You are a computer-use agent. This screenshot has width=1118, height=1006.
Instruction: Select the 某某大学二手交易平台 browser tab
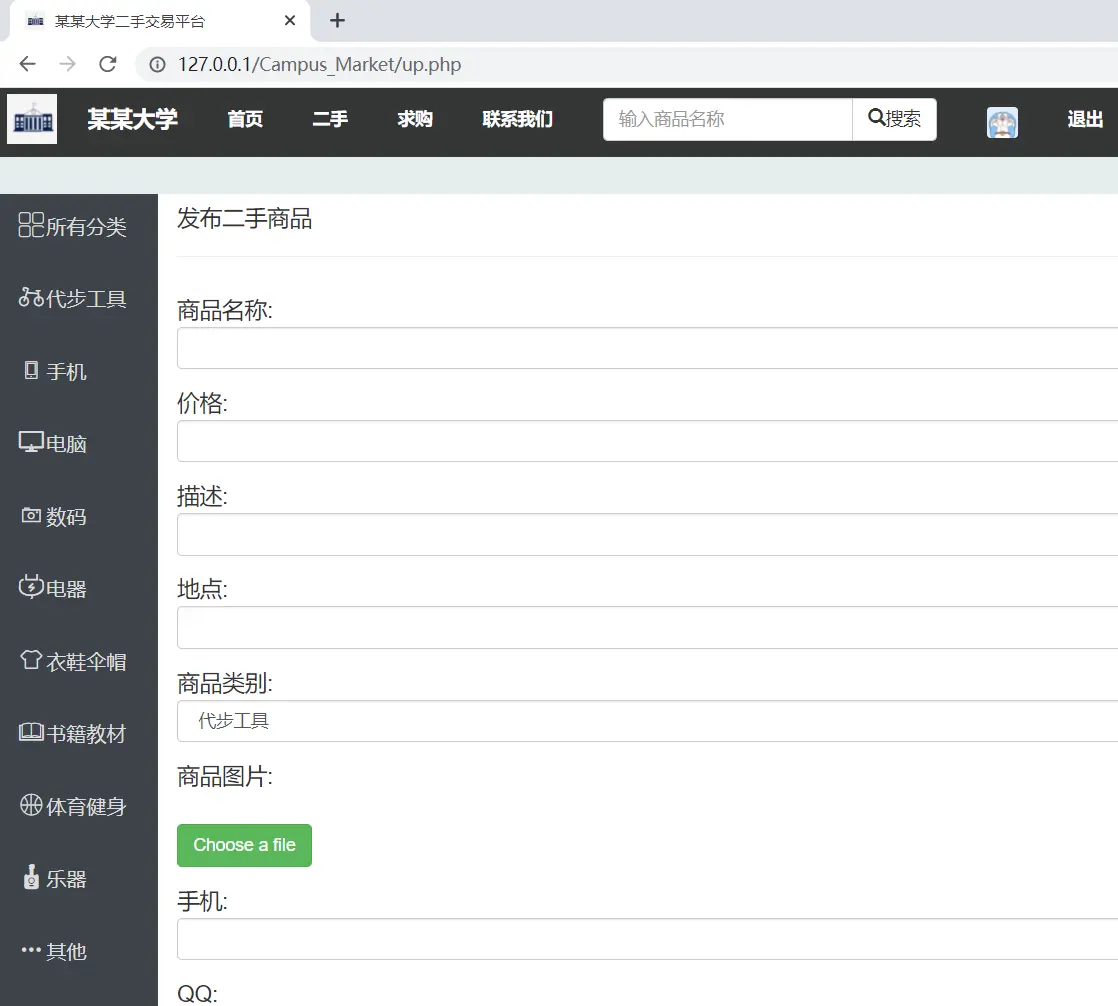(160, 21)
